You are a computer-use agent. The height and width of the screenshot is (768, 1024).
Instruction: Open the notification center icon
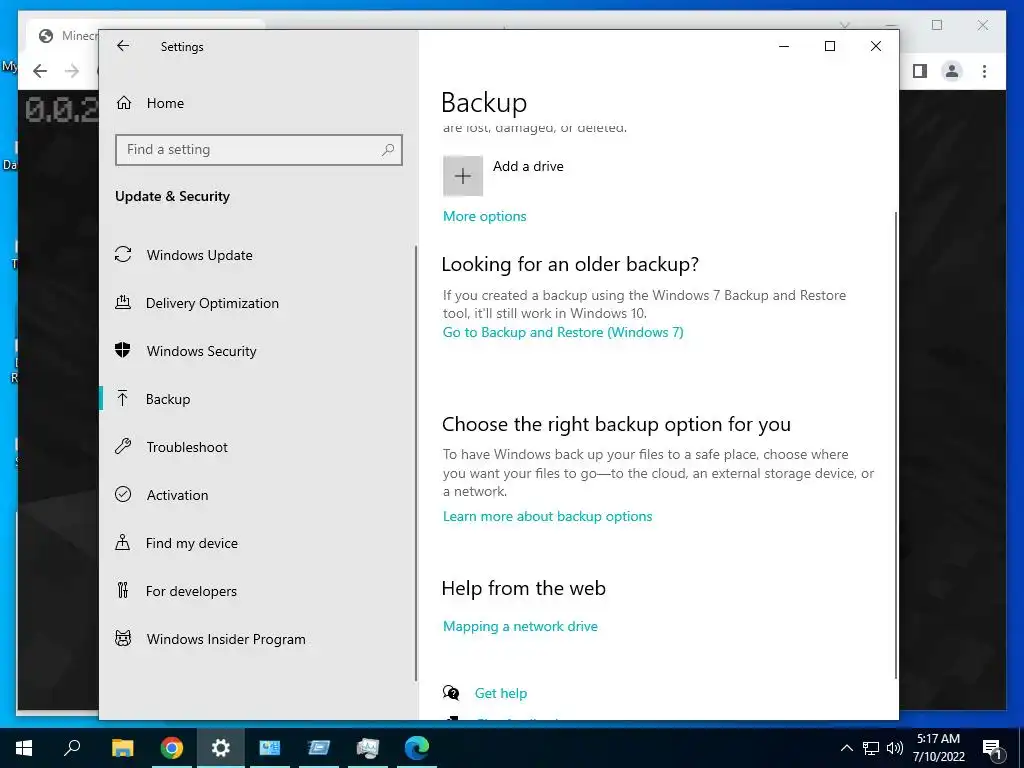tap(993, 749)
